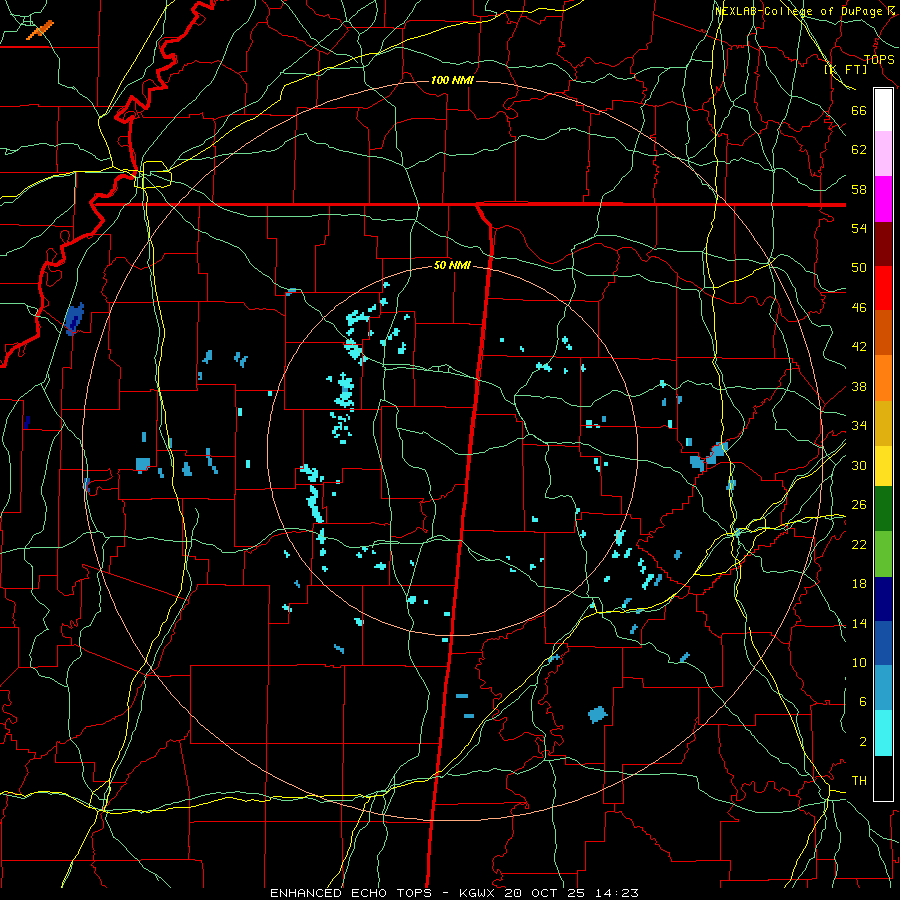Click the '20 OCT 25' date in the caption
Image resolution: width=900 pixels, height=900 pixels.
click(x=544, y=893)
